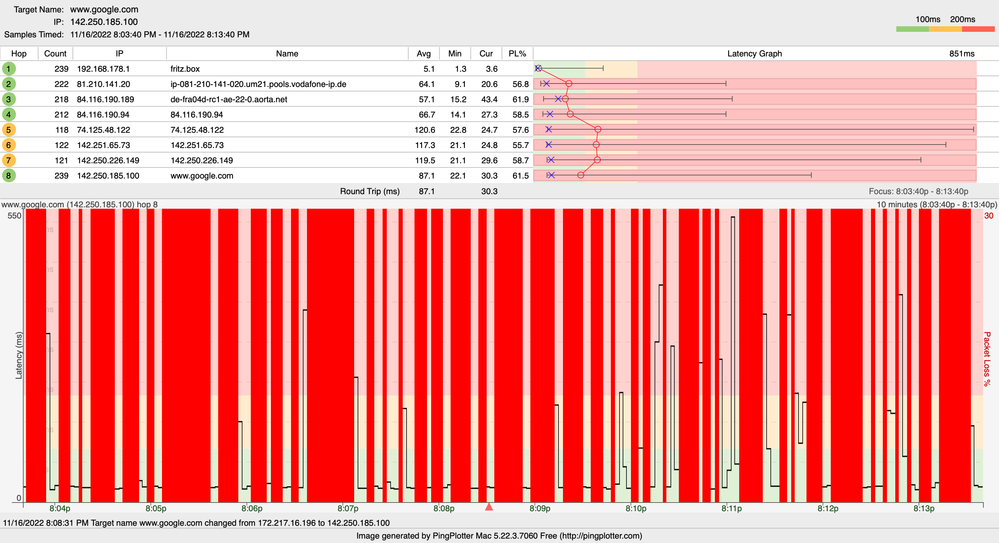This screenshot has height=543, width=999.
Task: Select the fritz.box hop name
Action: pos(185,69)
